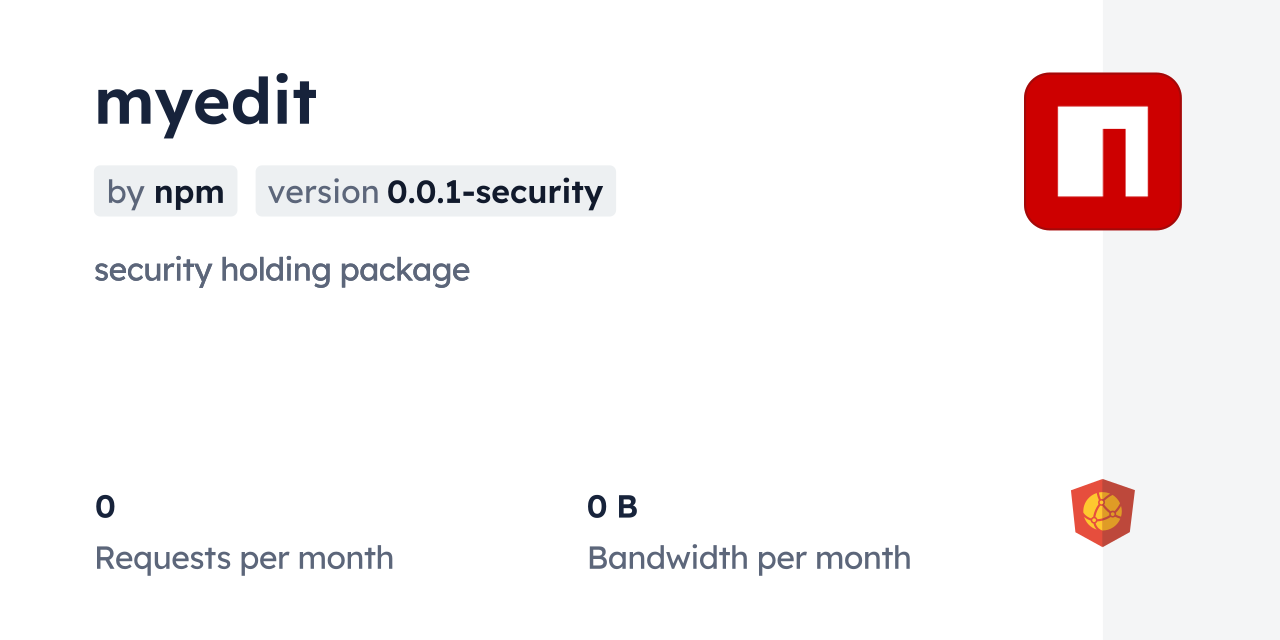Image resolution: width=1280 pixels, height=640 pixels.
Task: Open the "by npm" author badge
Action: coord(165,191)
